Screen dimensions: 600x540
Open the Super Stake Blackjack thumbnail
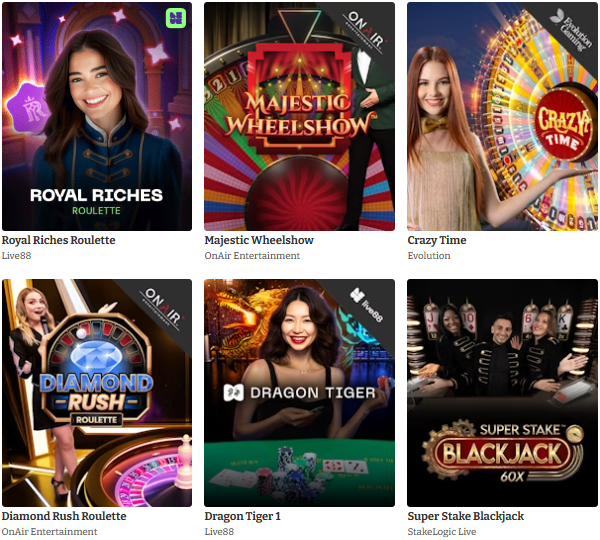[502, 393]
